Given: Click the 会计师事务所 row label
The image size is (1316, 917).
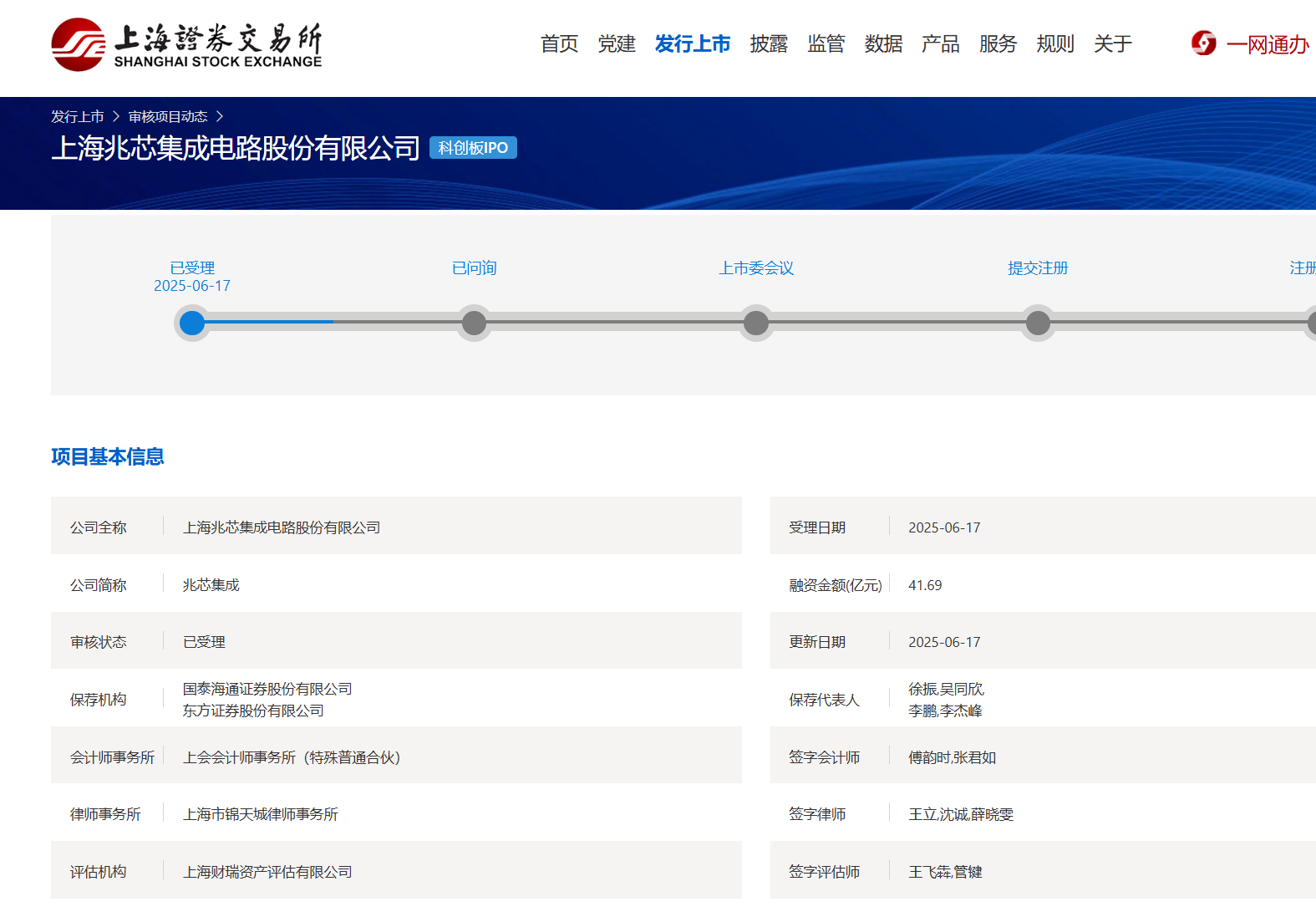Looking at the screenshot, I should (113, 757).
